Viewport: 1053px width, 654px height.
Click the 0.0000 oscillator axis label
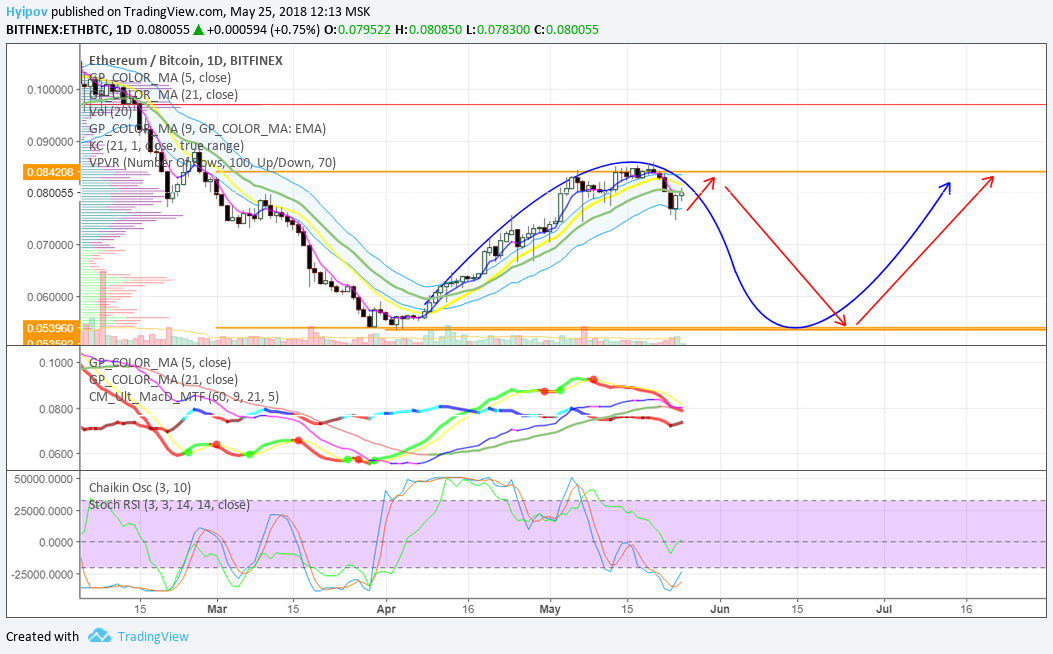click(x=56, y=543)
